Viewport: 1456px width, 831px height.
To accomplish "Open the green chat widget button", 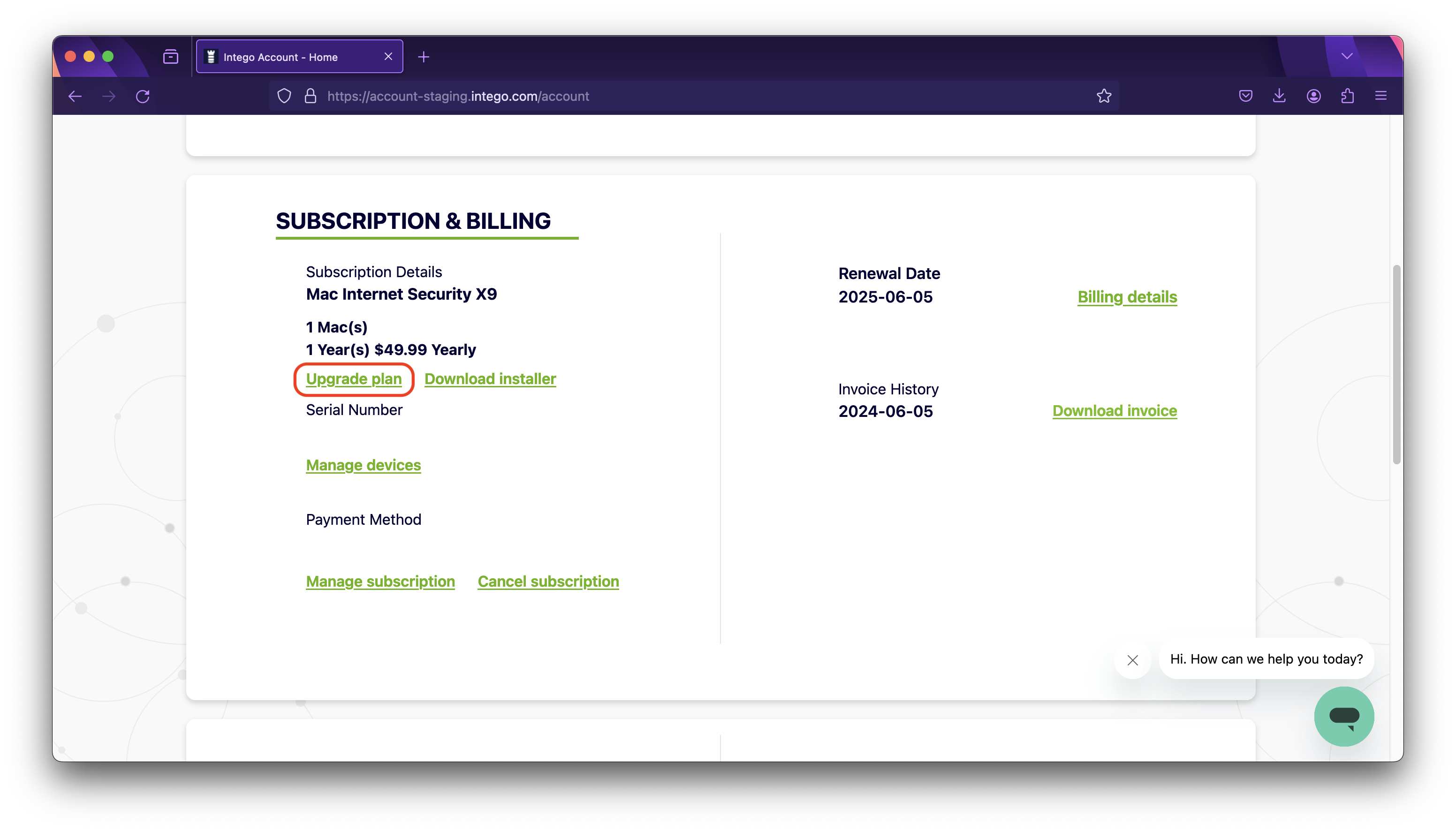I will coord(1343,716).
